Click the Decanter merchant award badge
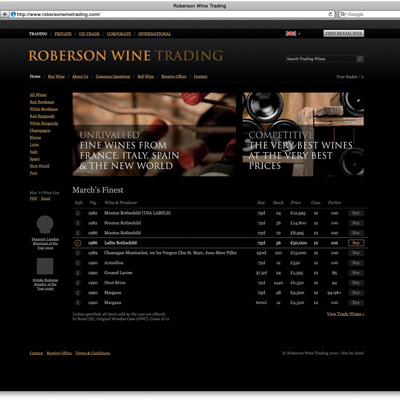 pyautogui.click(x=45, y=225)
